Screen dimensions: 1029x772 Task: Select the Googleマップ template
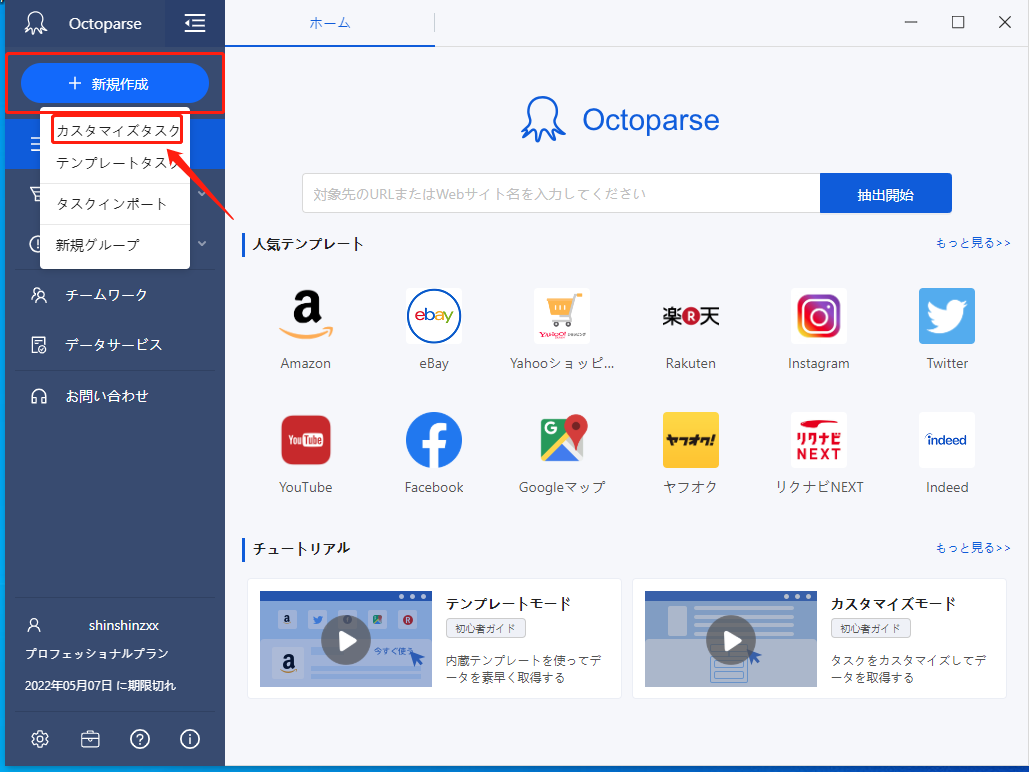(x=561, y=440)
